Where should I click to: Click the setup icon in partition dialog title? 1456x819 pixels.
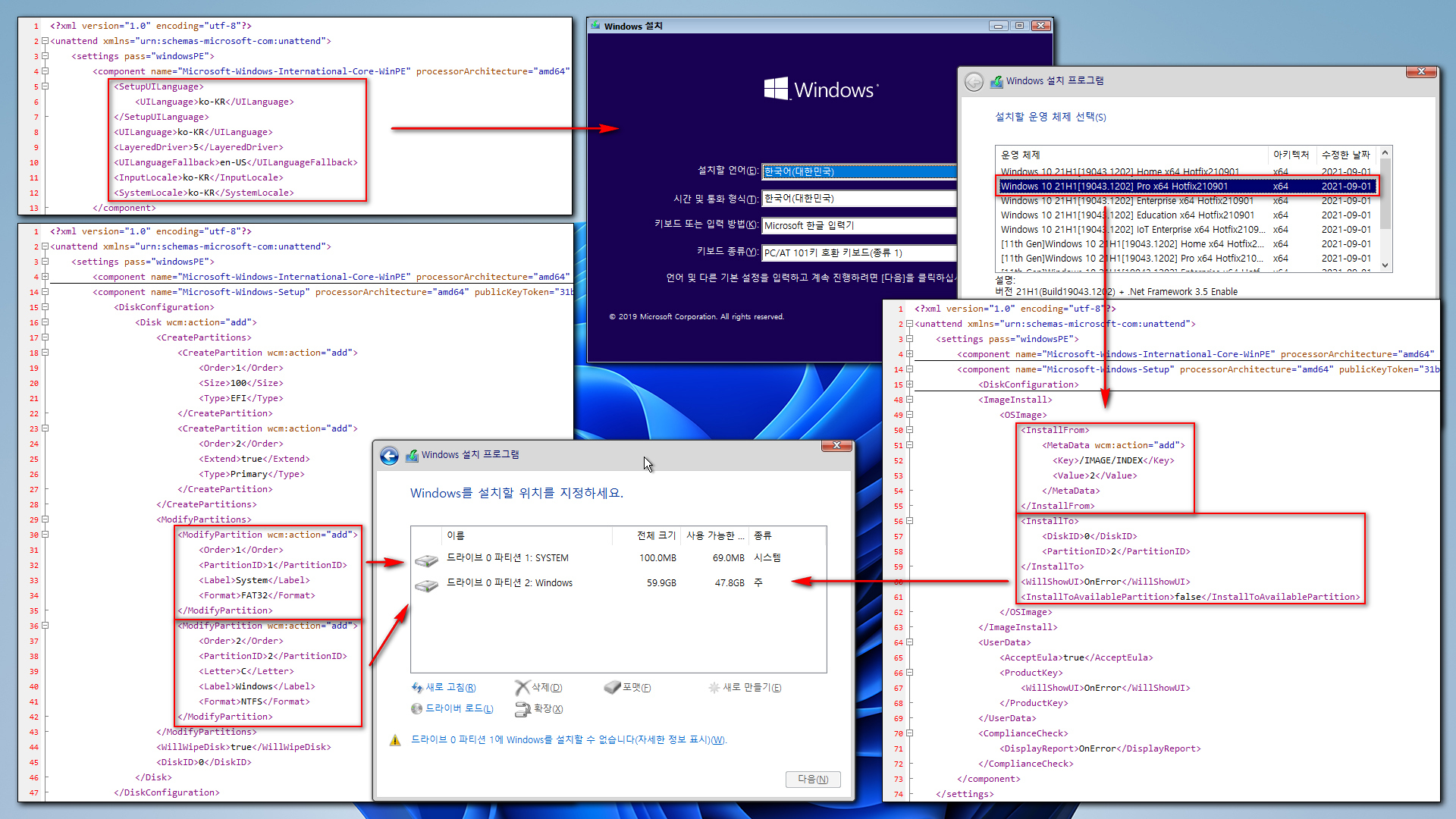pyautogui.click(x=412, y=455)
